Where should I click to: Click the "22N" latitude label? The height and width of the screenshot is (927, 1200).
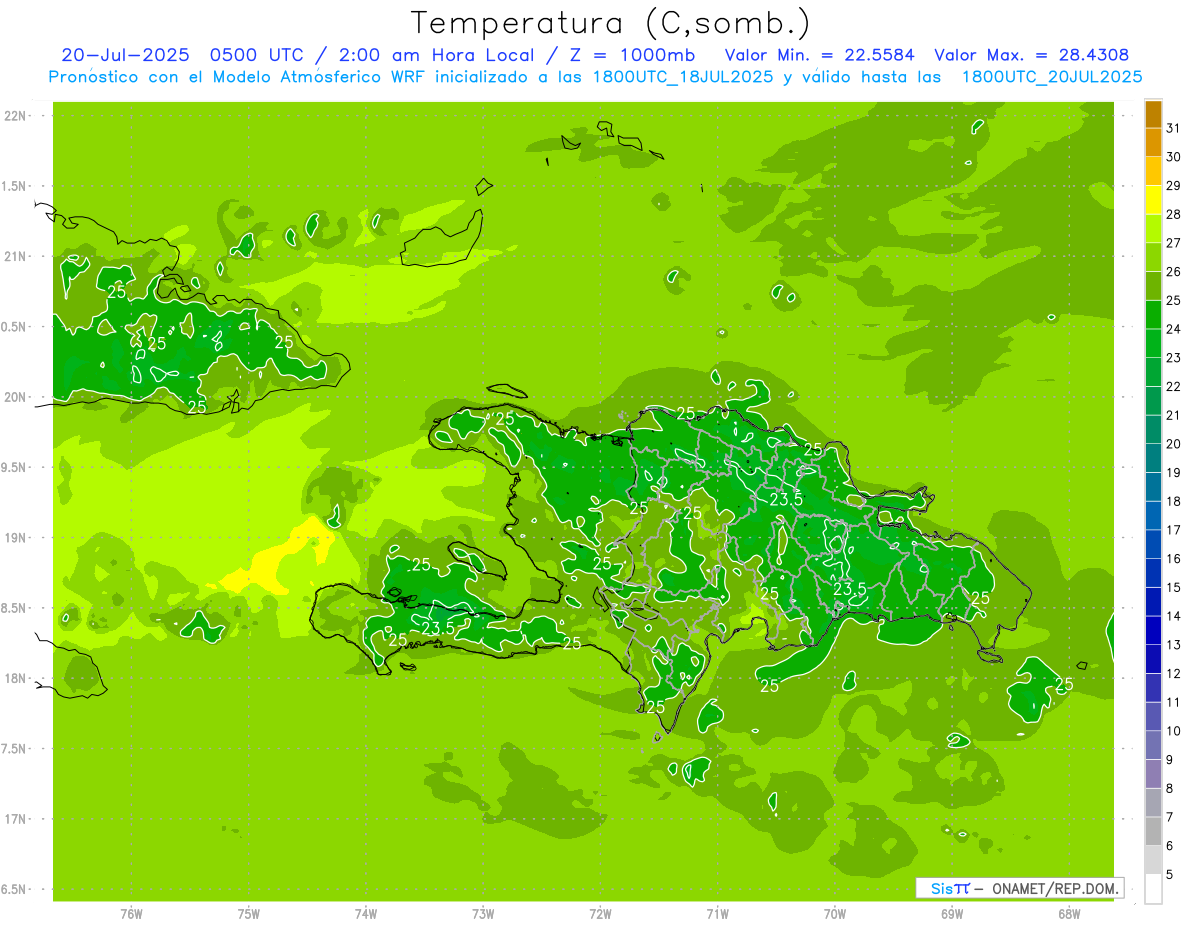(17, 116)
